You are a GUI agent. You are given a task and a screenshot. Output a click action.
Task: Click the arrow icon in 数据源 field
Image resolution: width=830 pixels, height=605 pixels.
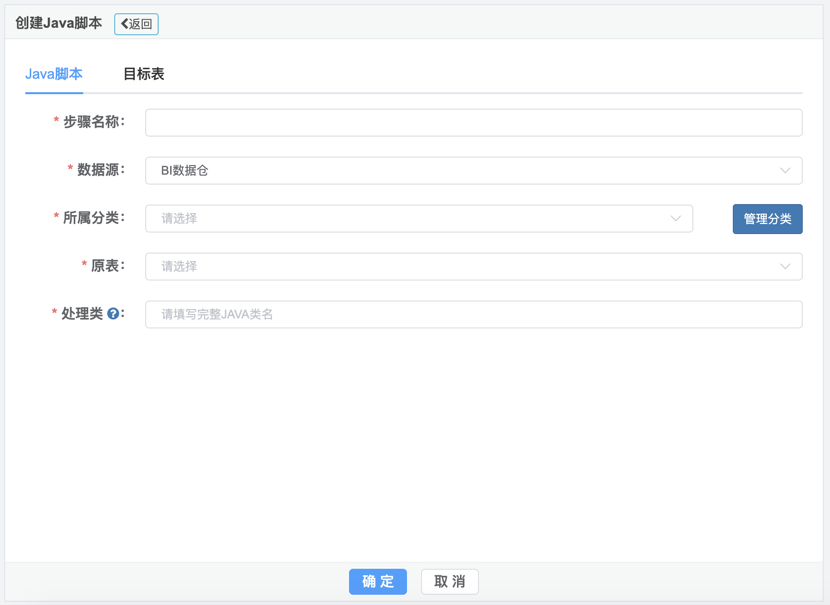(x=785, y=171)
